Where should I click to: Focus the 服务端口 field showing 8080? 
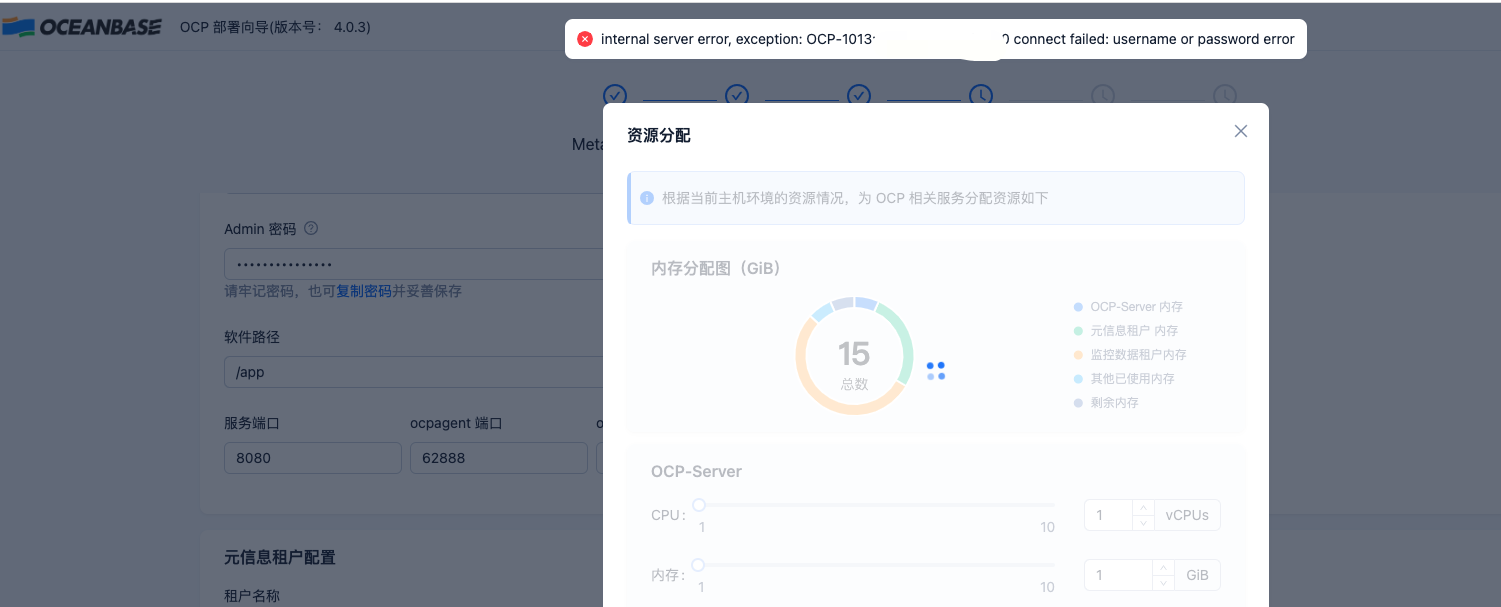[313, 458]
